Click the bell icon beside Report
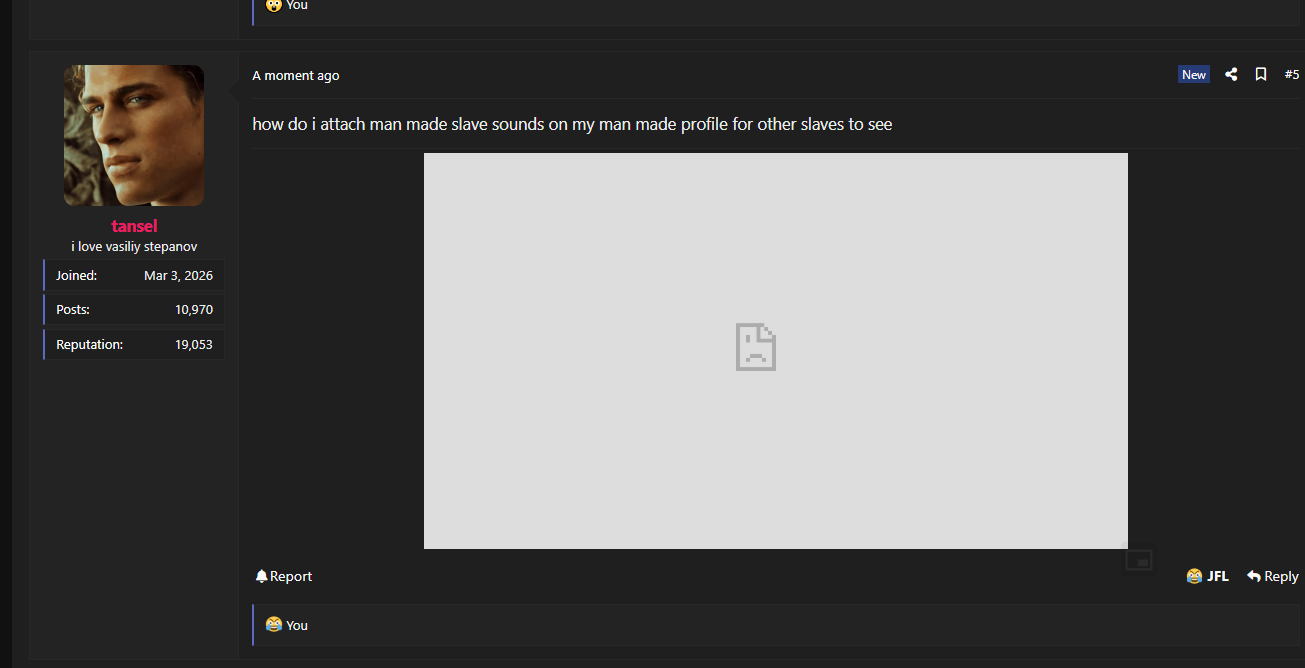The width and height of the screenshot is (1305, 668). point(262,576)
